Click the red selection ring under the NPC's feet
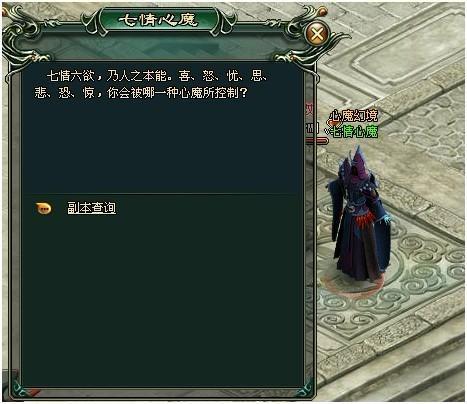467x404 pixels. pos(353,285)
